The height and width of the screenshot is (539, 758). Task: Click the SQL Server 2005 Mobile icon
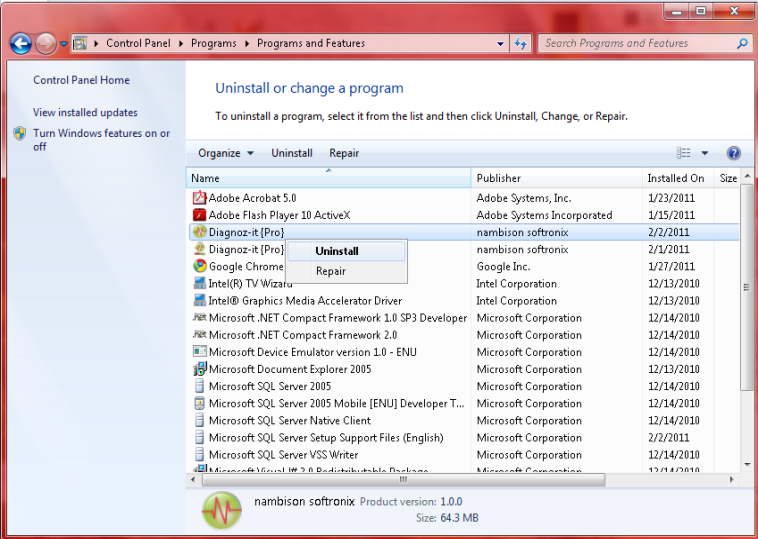[x=199, y=403]
